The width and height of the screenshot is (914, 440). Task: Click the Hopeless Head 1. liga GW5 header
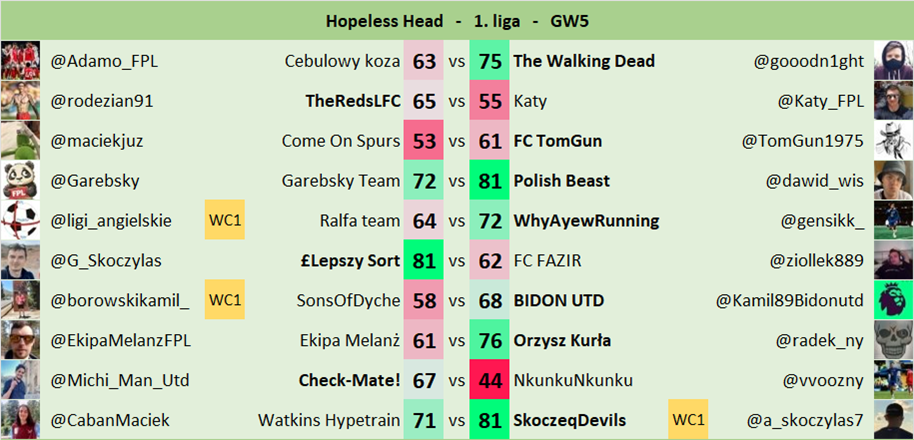point(457,20)
